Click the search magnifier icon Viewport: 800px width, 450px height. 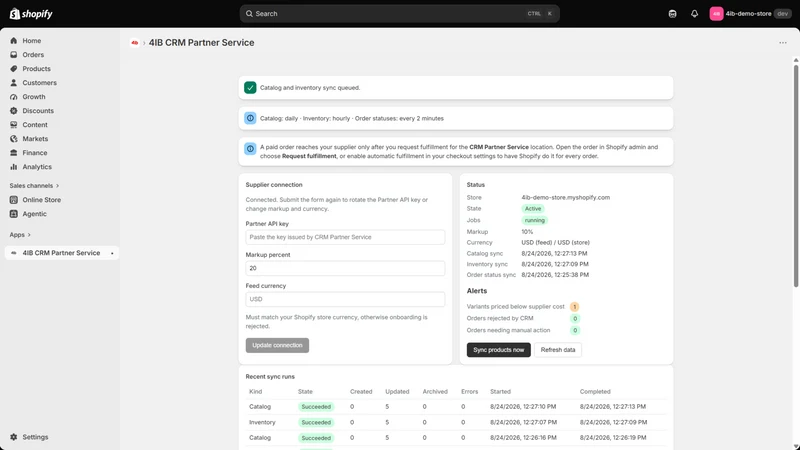249,14
